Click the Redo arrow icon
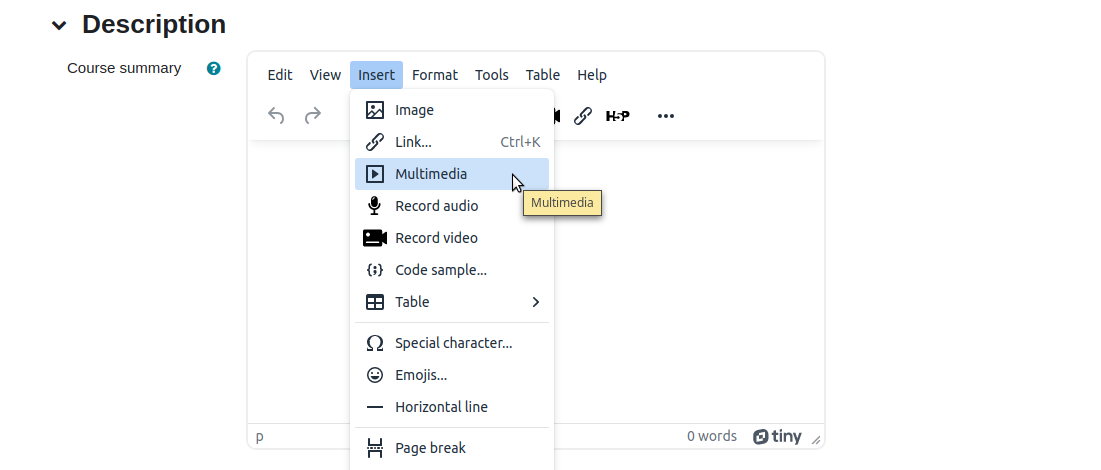 pyautogui.click(x=312, y=116)
